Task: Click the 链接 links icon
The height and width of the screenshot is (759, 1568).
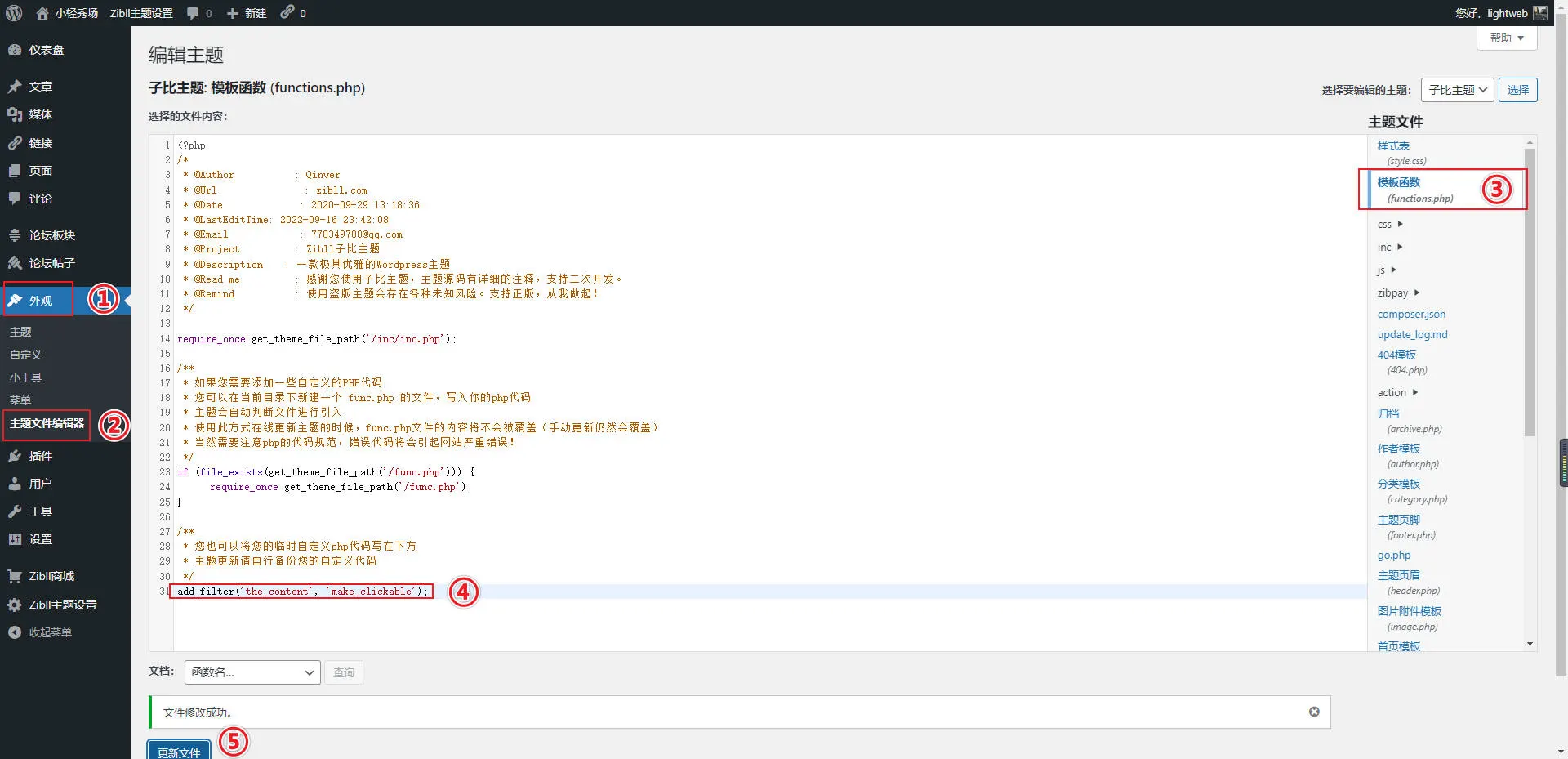Action: pos(15,143)
